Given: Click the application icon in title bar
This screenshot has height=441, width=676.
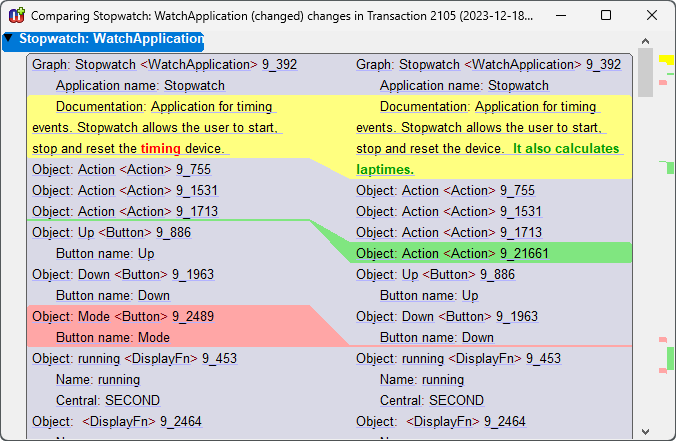Looking at the screenshot, I should [x=16, y=16].
